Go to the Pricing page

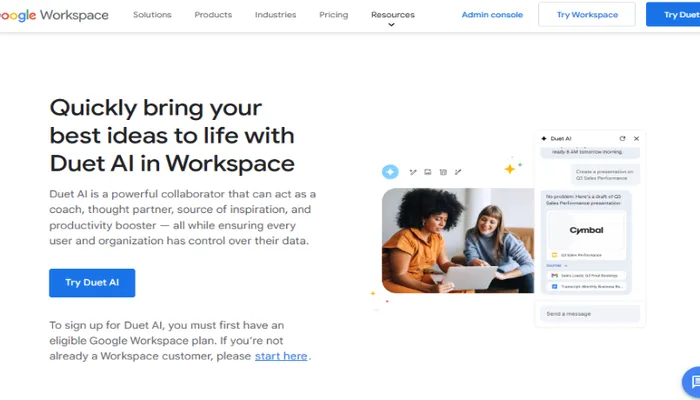(333, 15)
